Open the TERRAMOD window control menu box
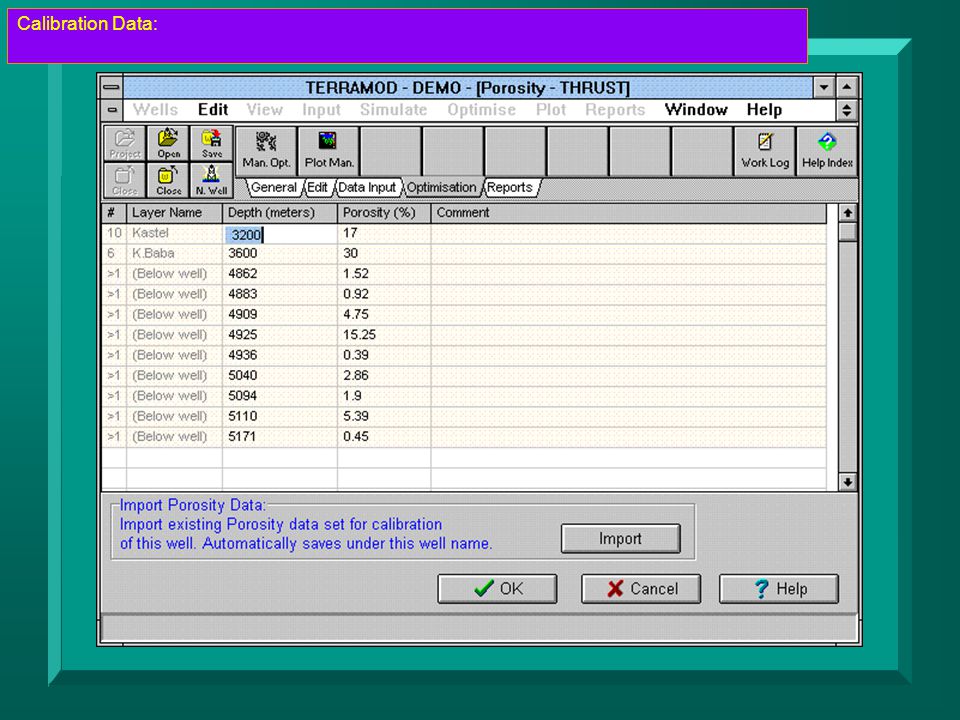This screenshot has height=720, width=960. tap(111, 88)
